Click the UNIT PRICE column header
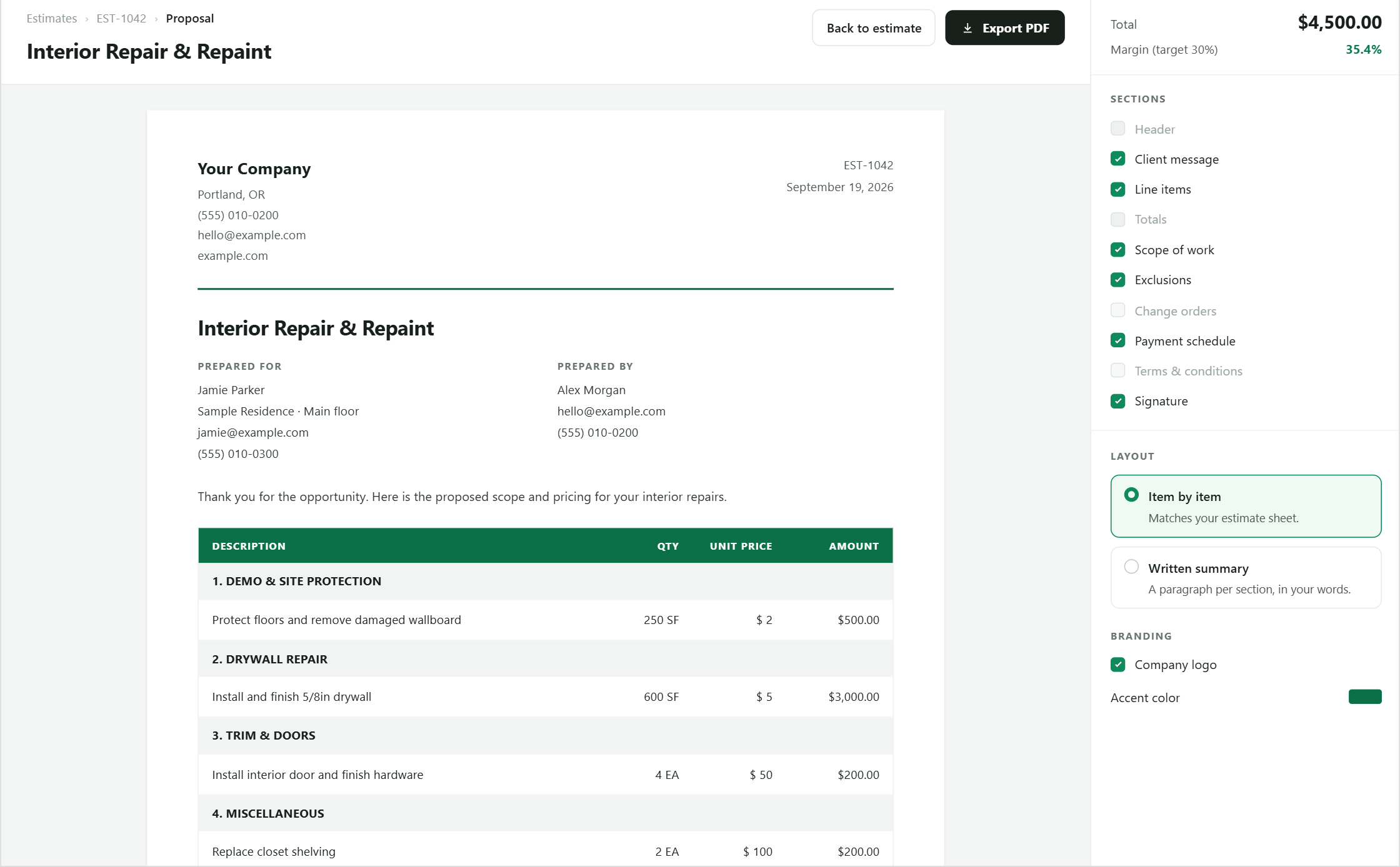1400x867 pixels. click(741, 546)
